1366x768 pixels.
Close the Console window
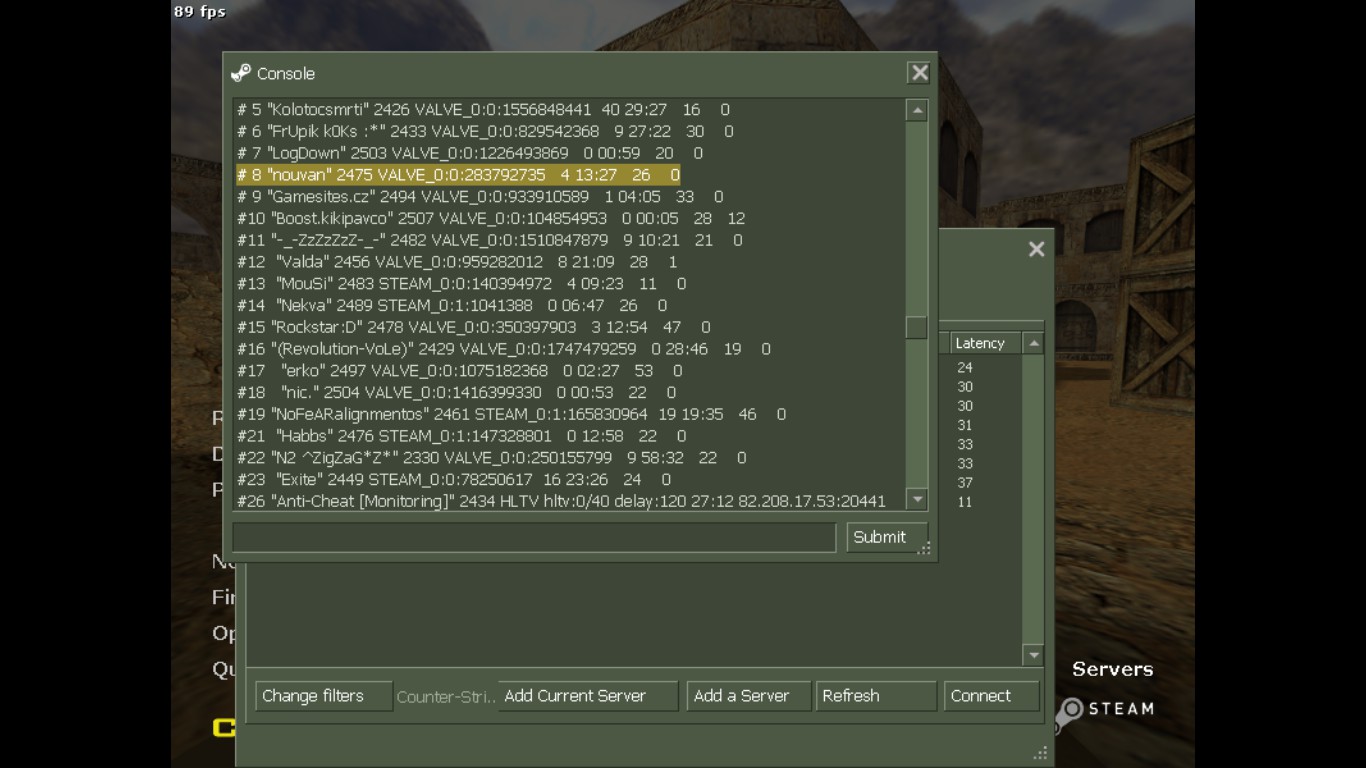coord(919,73)
